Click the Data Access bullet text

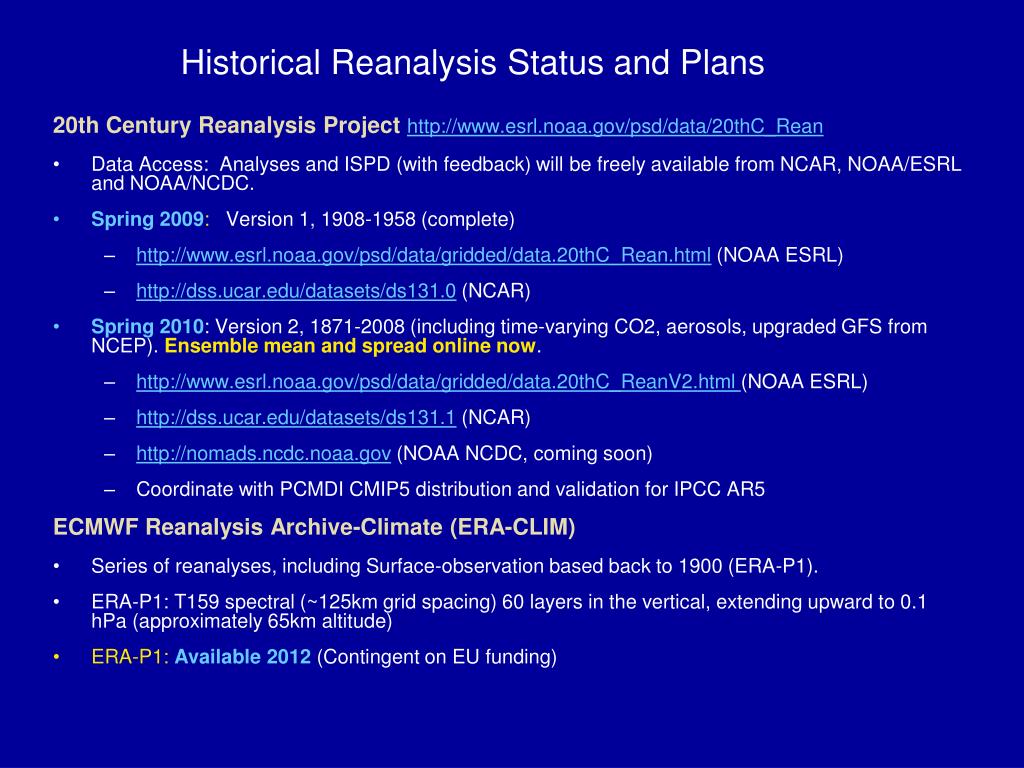pos(526,173)
